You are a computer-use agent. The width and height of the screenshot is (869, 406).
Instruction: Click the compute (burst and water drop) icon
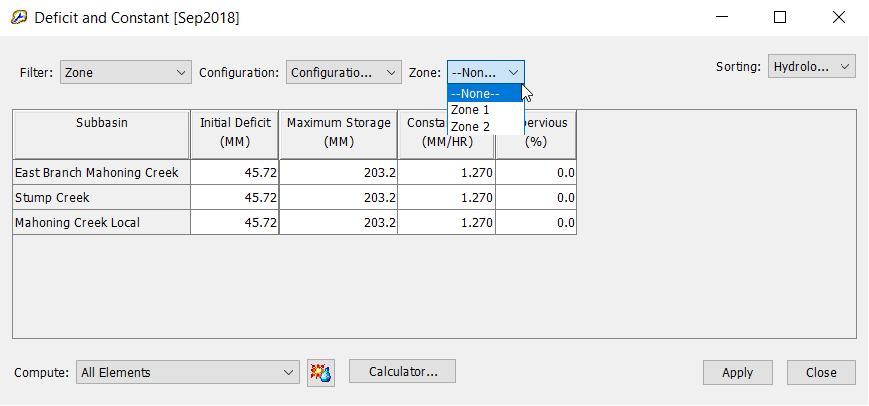pyautogui.click(x=321, y=373)
